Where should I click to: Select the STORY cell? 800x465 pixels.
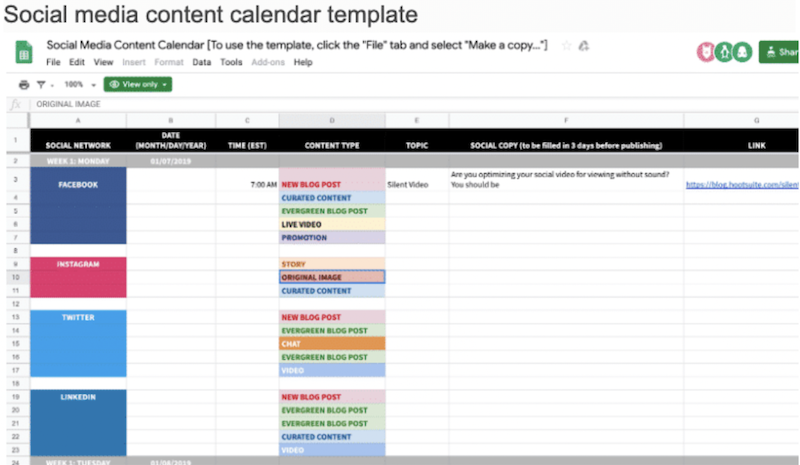click(x=332, y=264)
